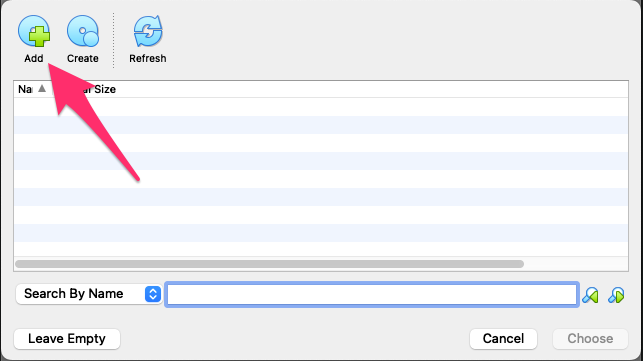Click the greyed-out Choose button

click(590, 339)
